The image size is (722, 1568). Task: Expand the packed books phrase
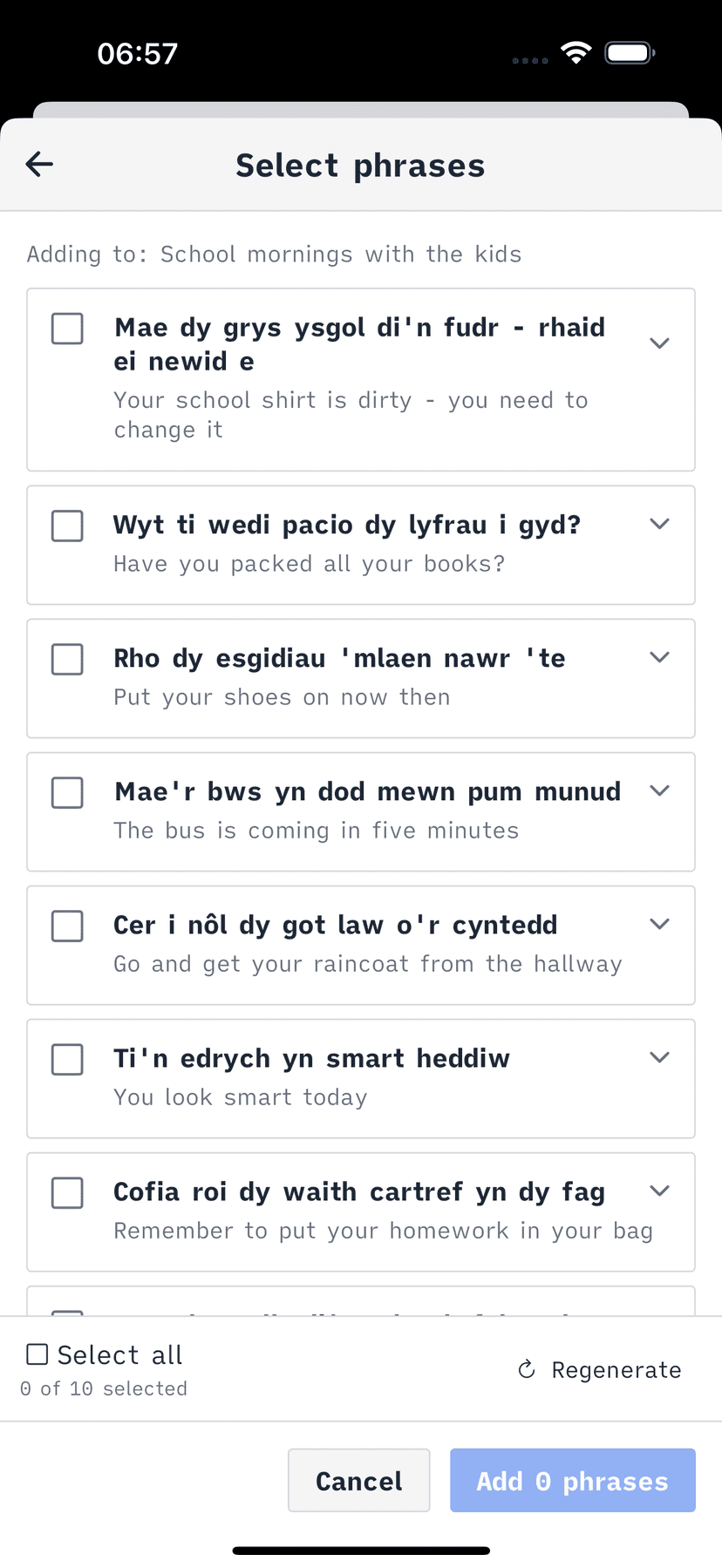click(x=660, y=524)
